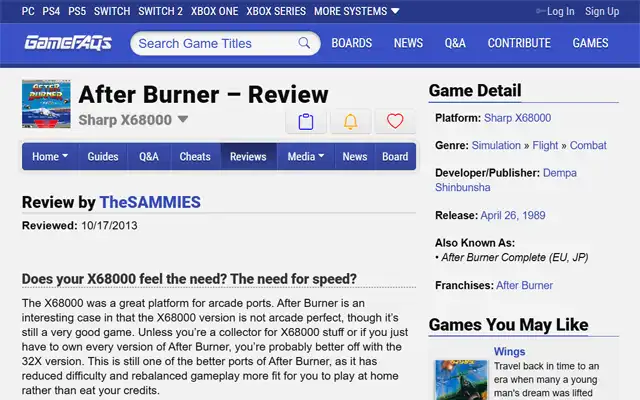Click the Flight genre link

tap(545, 145)
